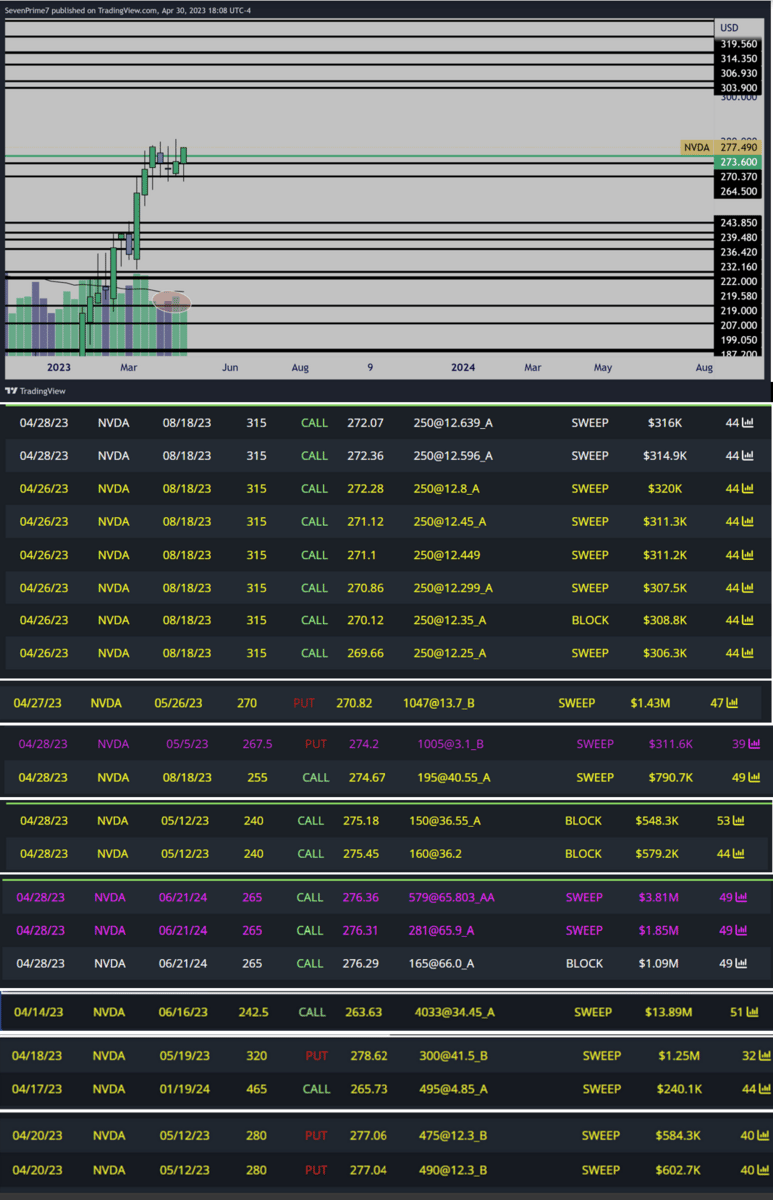Click the 150@36.55_A trade detail

445,821
